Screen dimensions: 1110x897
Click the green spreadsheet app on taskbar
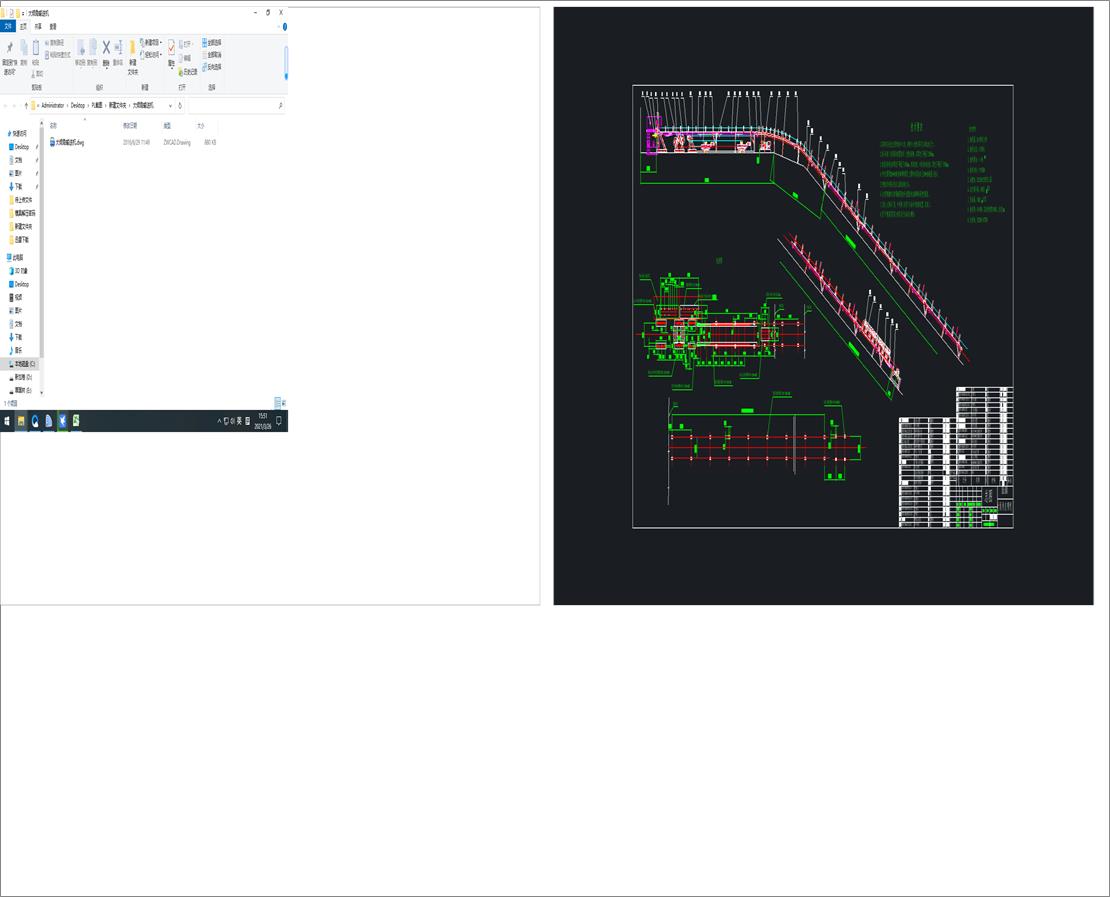tap(76, 421)
